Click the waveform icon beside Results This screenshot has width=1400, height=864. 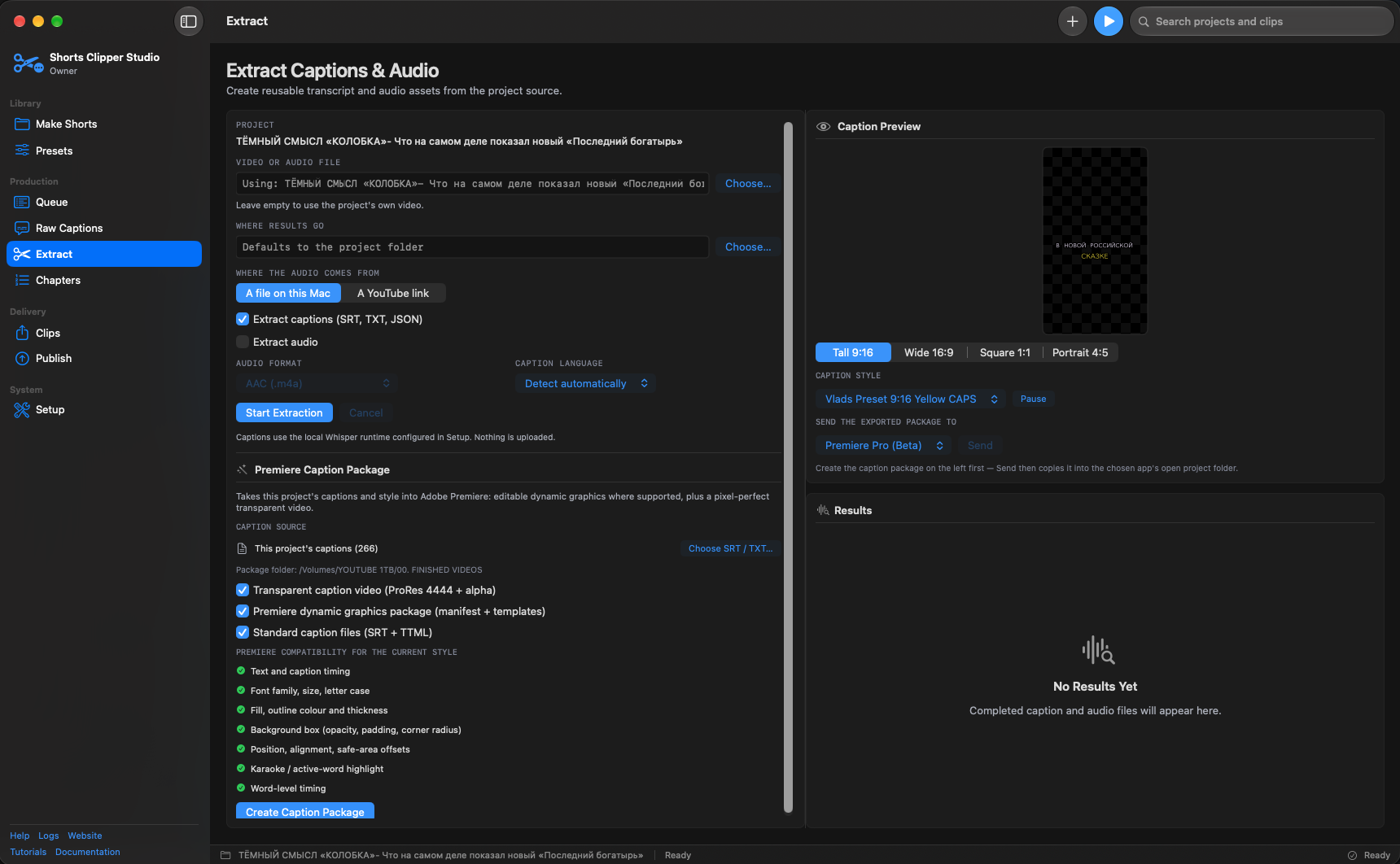tap(823, 511)
